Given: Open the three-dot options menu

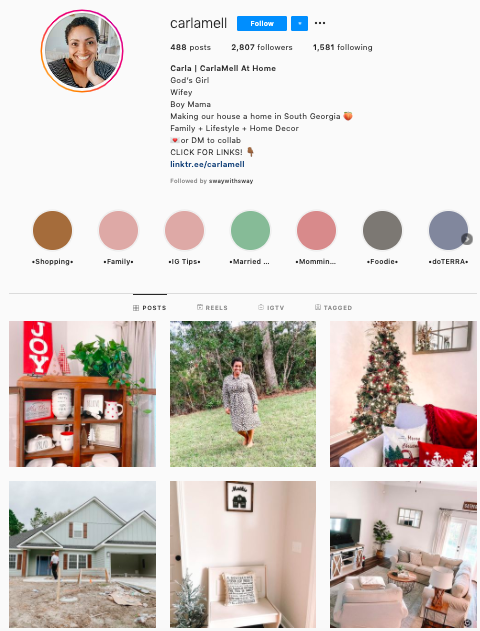Looking at the screenshot, I should click(x=320, y=23).
